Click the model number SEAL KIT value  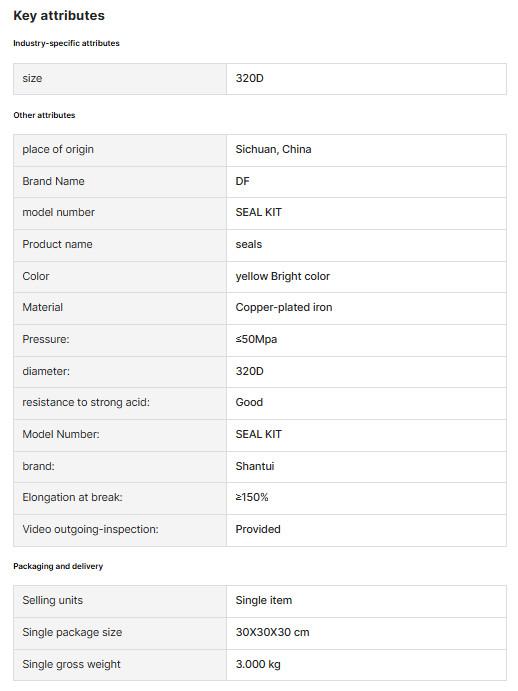(x=258, y=212)
